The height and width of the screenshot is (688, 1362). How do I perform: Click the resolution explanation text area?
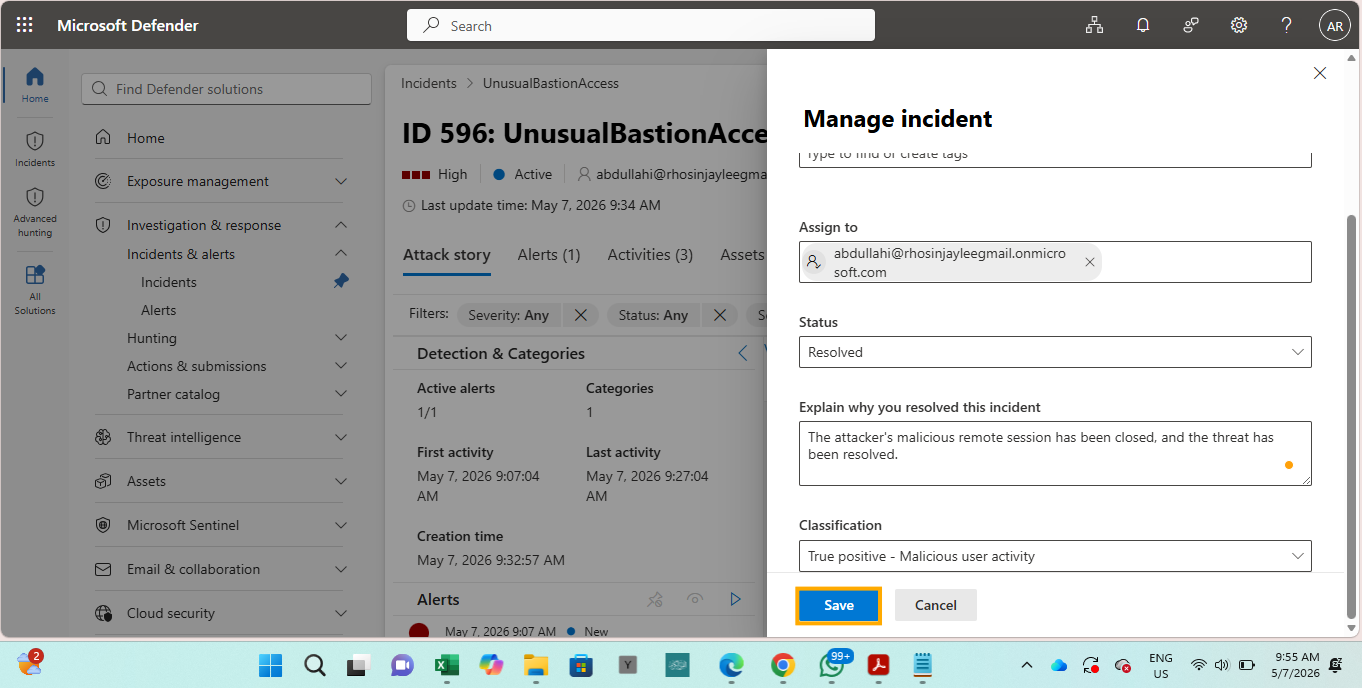tap(1055, 453)
